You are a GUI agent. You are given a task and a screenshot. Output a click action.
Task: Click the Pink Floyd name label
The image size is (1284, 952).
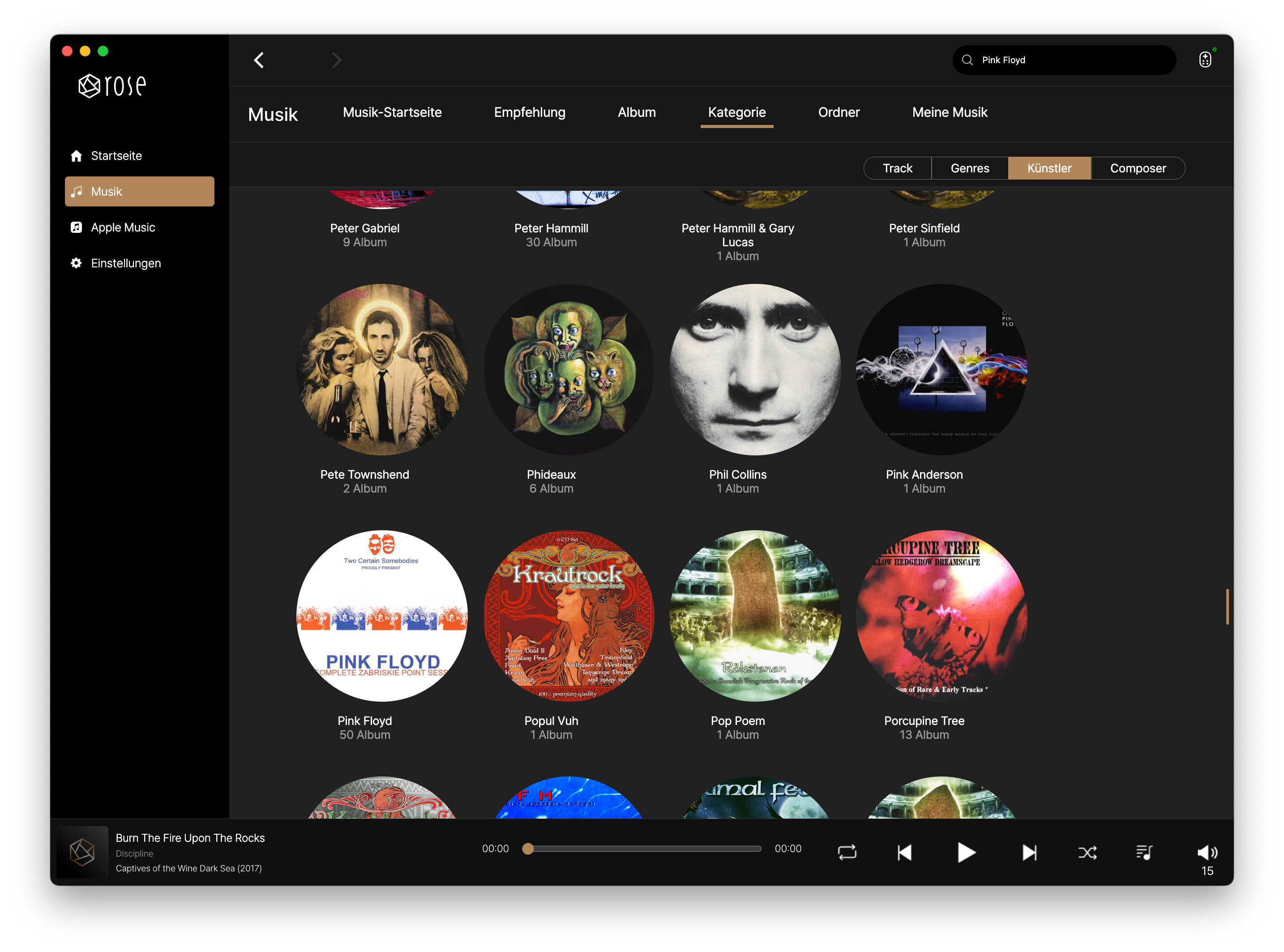(364, 721)
